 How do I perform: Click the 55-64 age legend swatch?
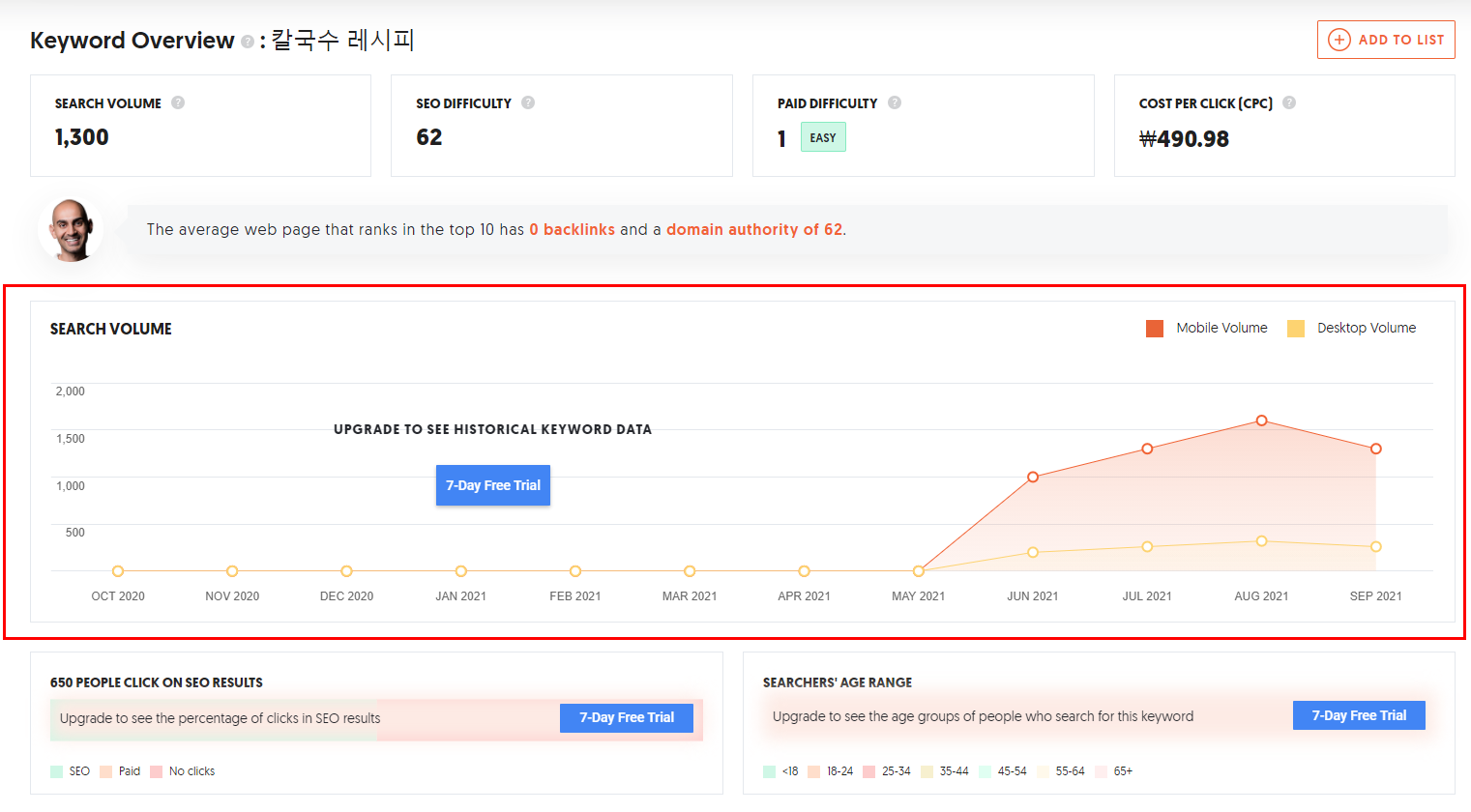coord(1043,771)
